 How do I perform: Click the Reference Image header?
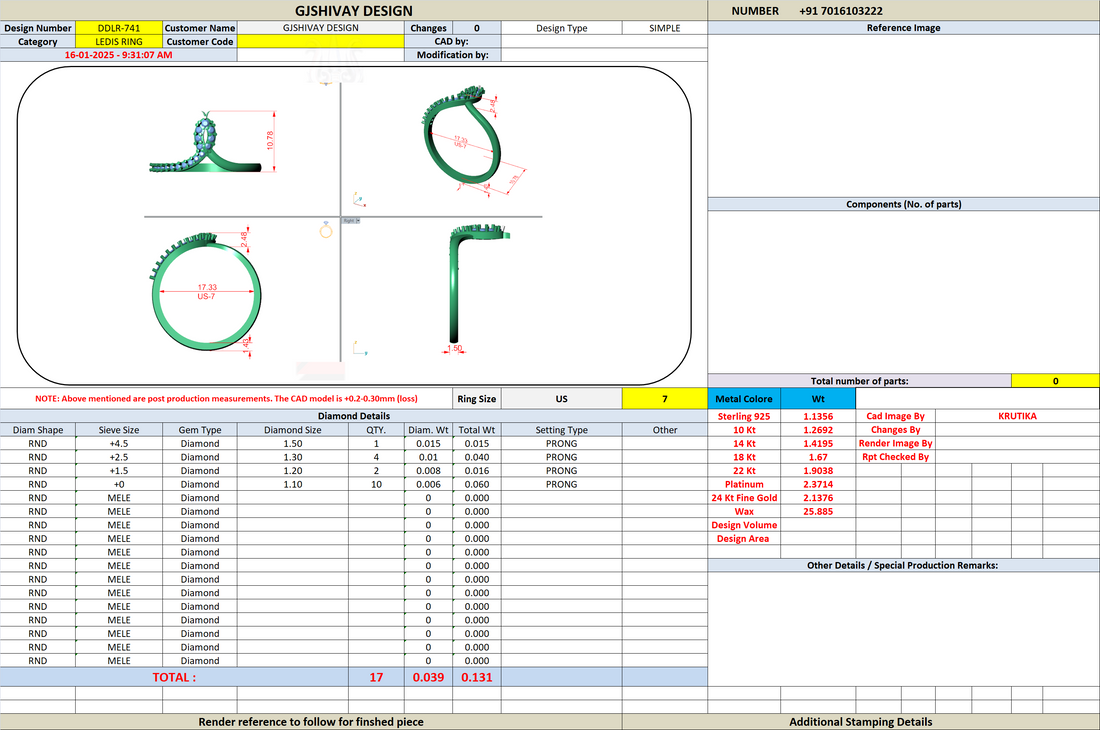pos(904,28)
